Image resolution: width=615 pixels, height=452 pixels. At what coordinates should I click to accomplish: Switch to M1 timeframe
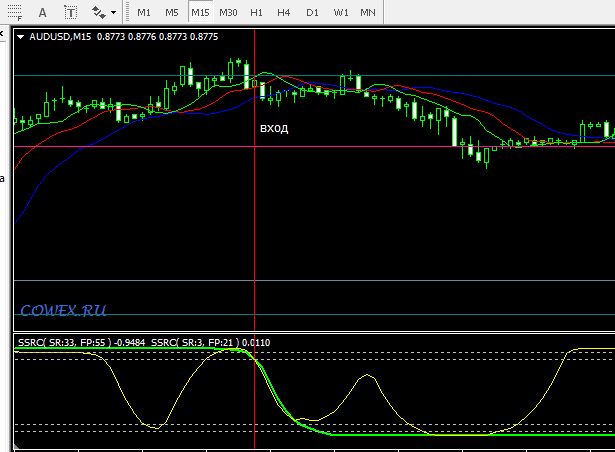pos(144,13)
